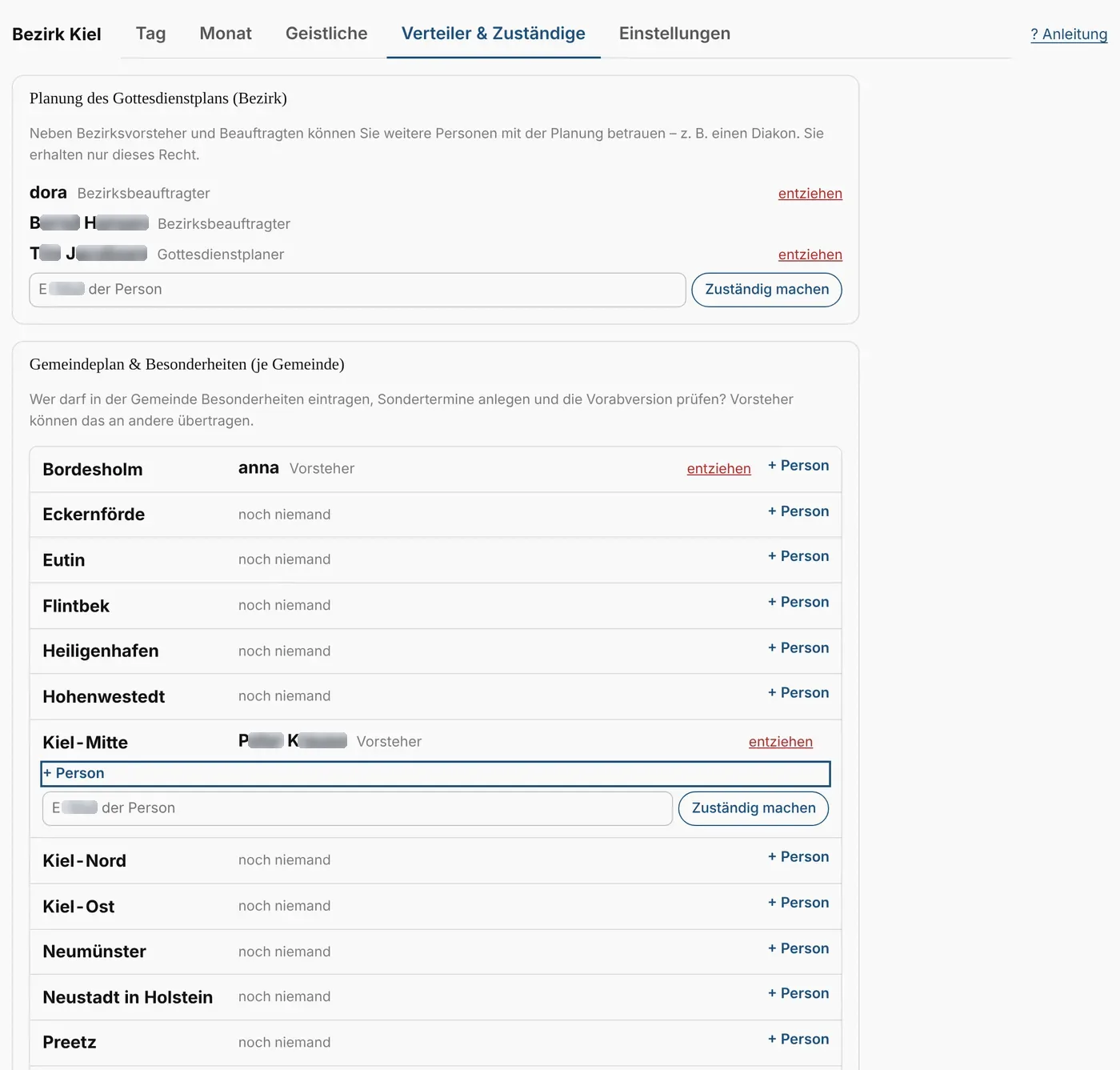Screen dimensions: 1120x1070
Task: Add a person to Flintbek
Action: 798,602
